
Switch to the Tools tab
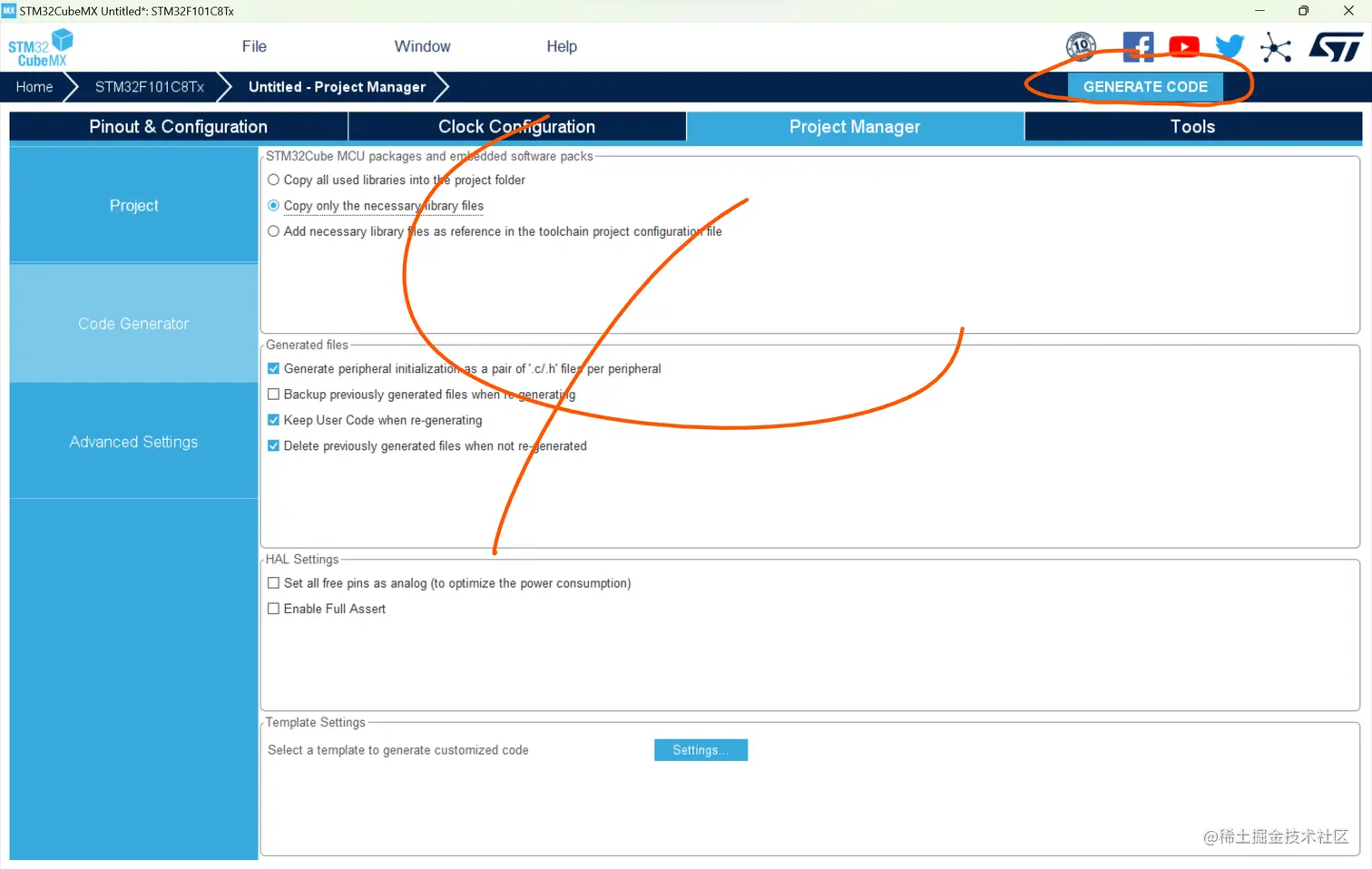[x=1193, y=127]
